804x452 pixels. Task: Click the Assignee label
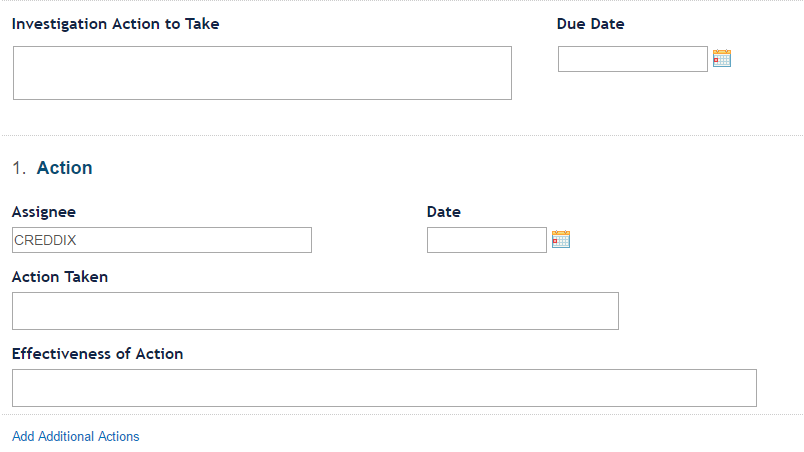44,212
